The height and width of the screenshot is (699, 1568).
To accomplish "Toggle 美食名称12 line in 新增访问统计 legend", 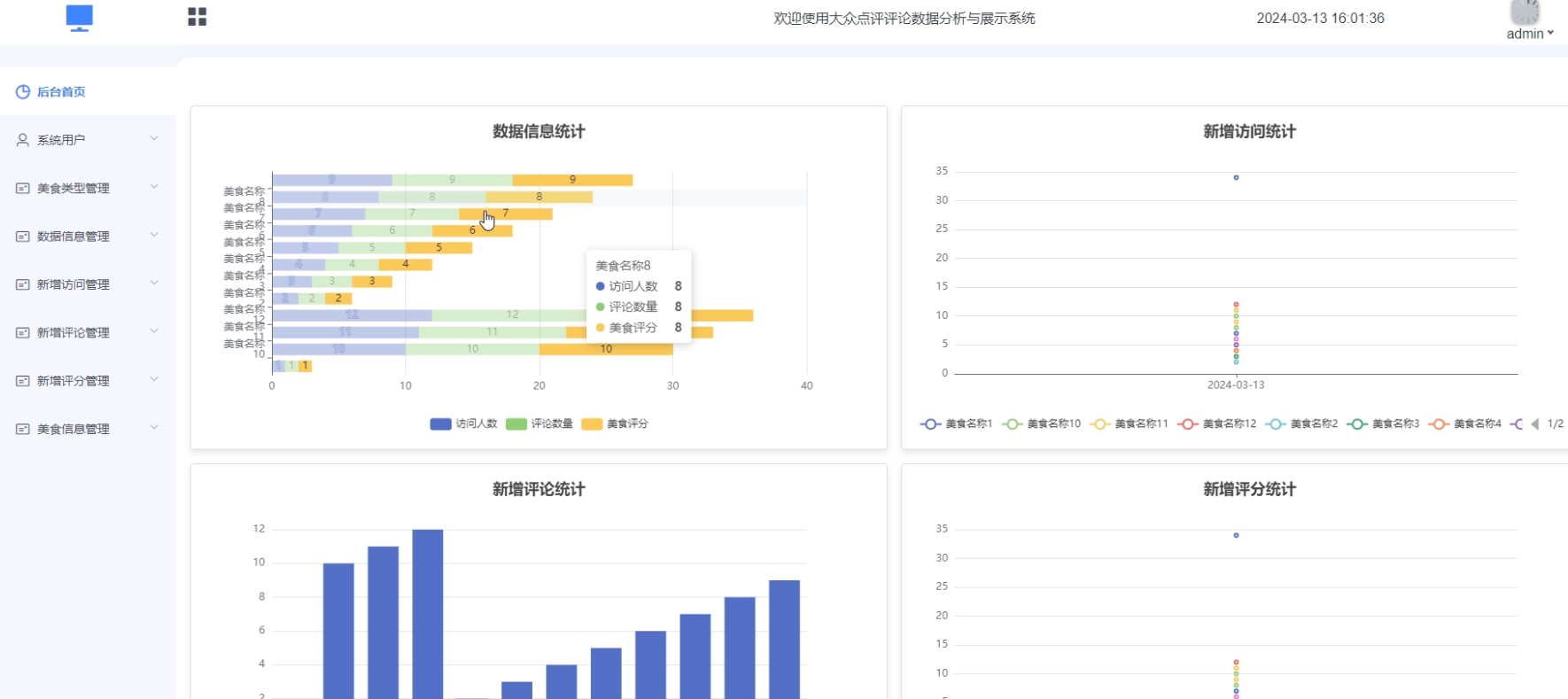I will tap(1217, 423).
